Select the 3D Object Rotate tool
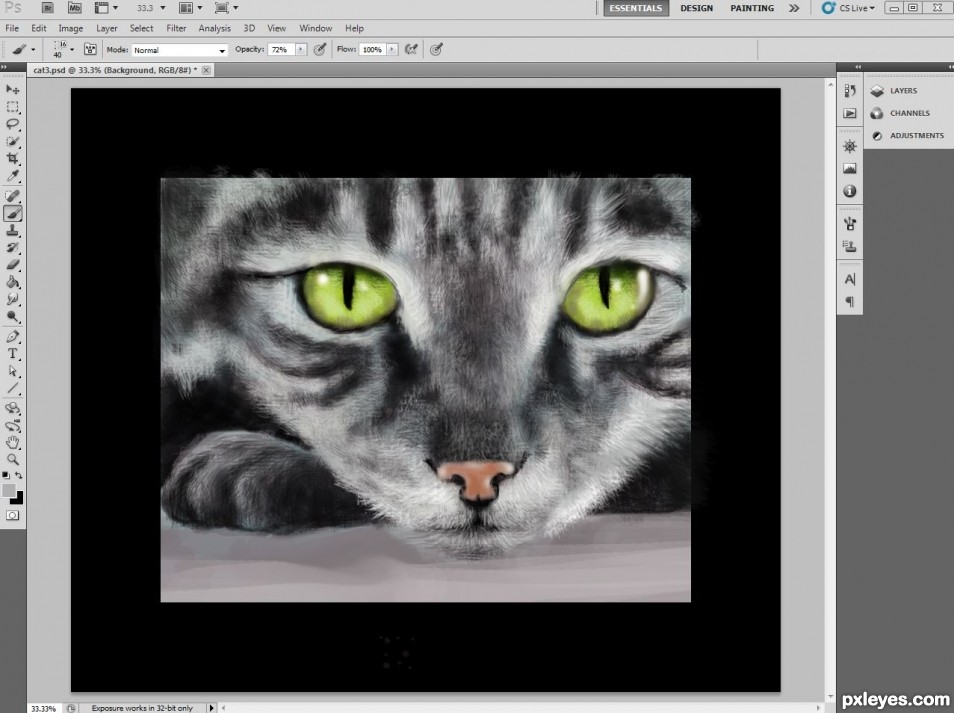This screenshot has width=954, height=713. tap(13, 408)
